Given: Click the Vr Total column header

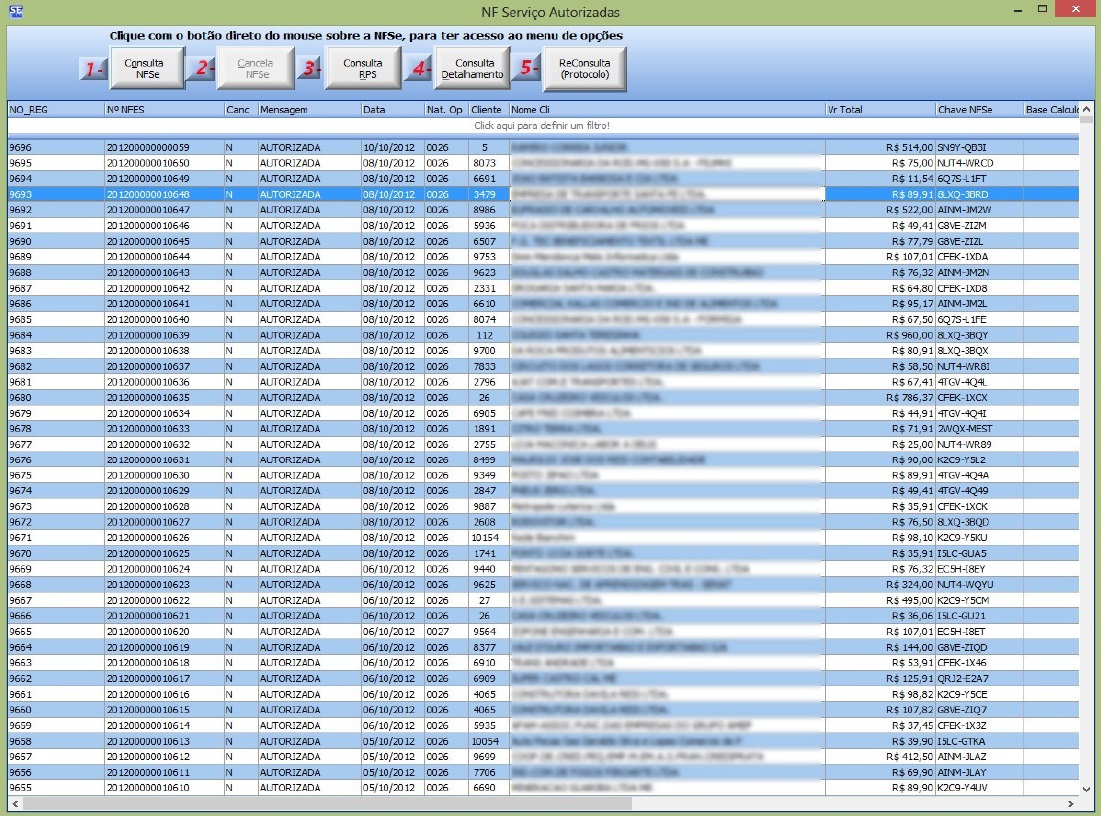Looking at the screenshot, I should 879,109.
